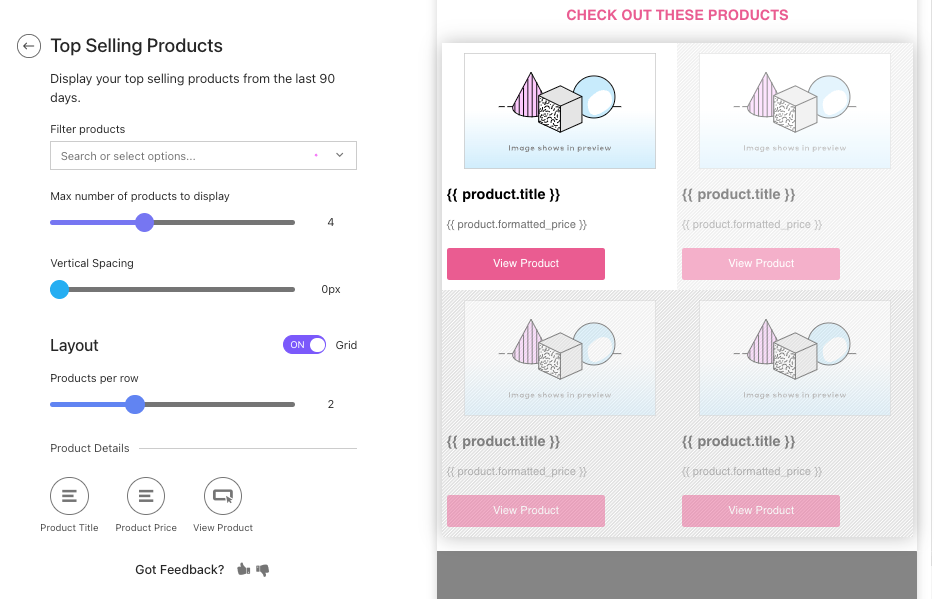Click the faded View Product on second card
Screen dimensions: 934x599
(760, 263)
